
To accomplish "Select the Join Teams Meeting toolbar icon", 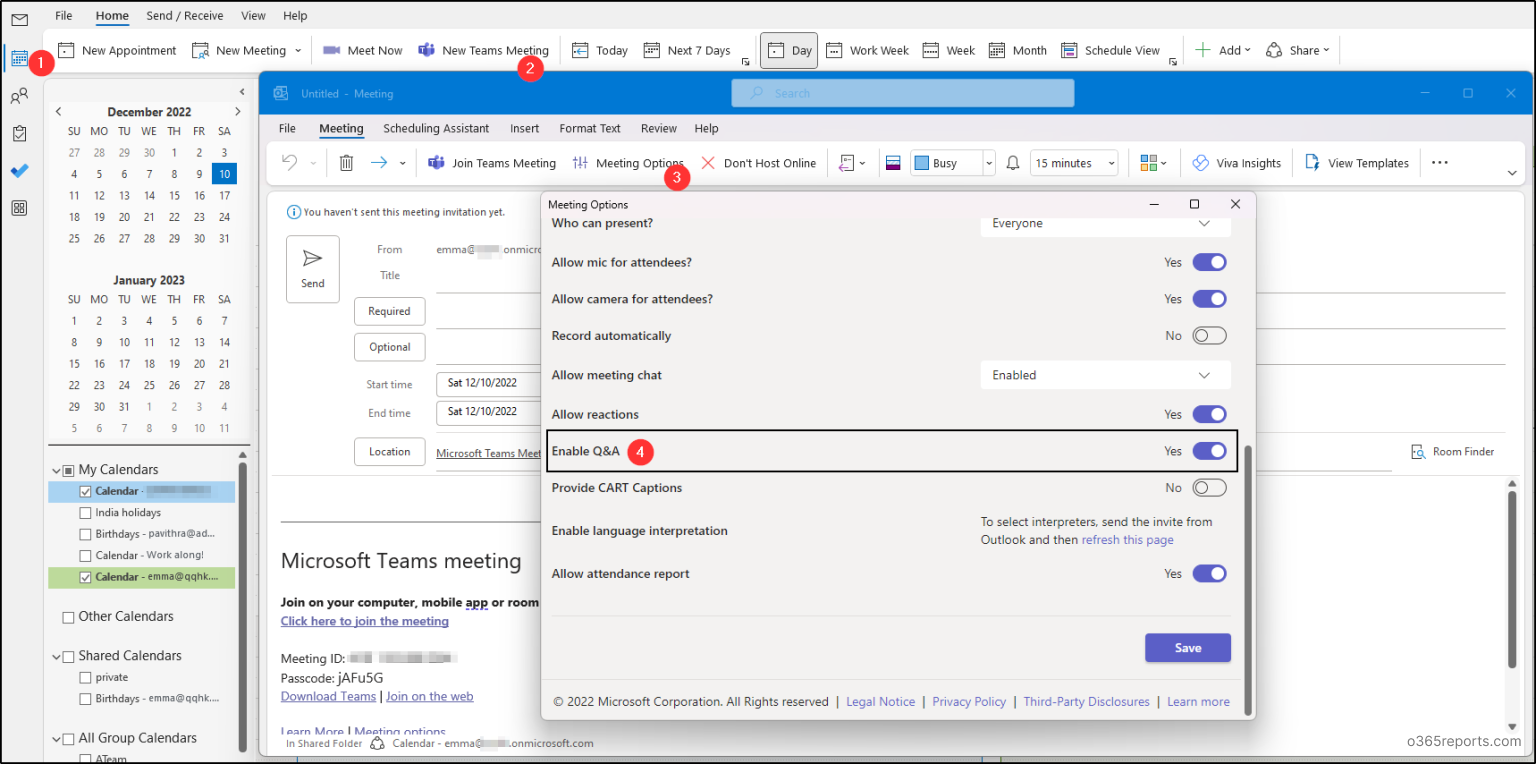I will point(491,162).
